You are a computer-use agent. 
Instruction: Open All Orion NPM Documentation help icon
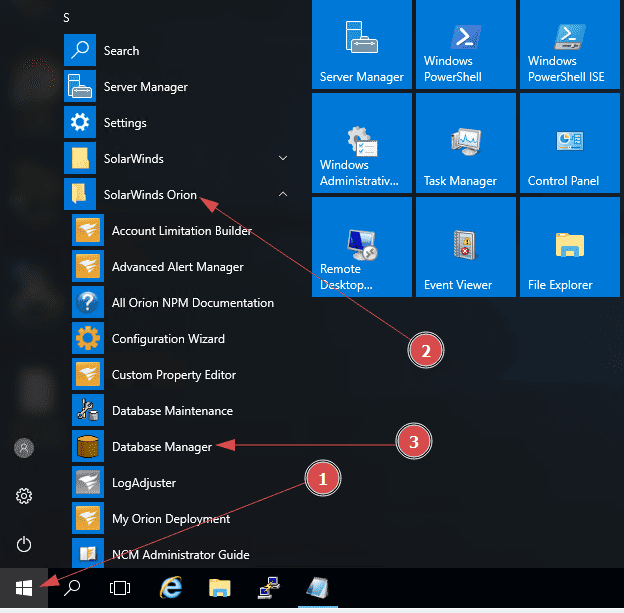click(x=88, y=302)
